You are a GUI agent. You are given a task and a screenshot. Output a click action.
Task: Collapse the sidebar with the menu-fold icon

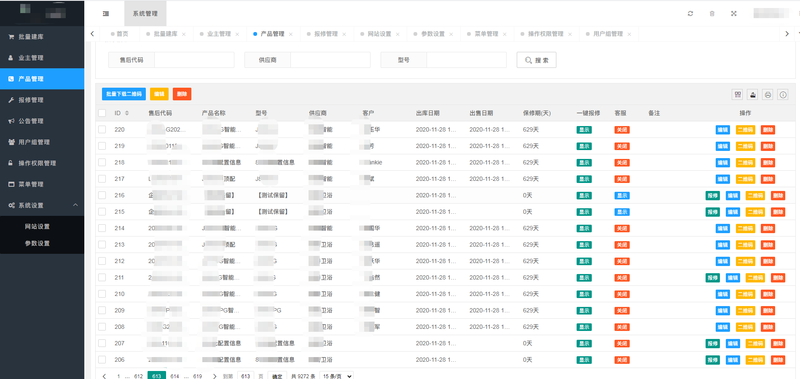click(x=106, y=14)
